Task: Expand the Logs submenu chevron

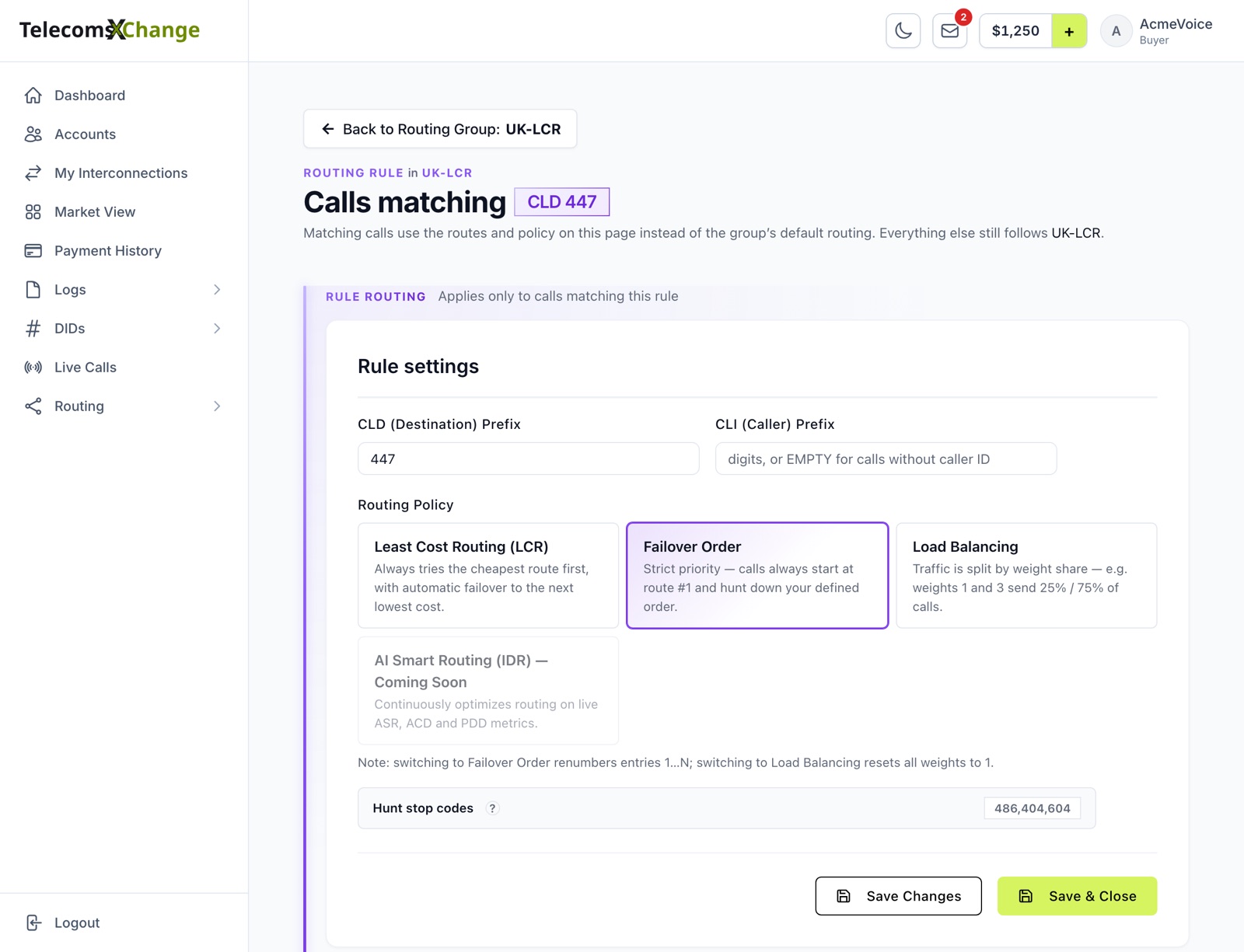Action: click(x=217, y=290)
